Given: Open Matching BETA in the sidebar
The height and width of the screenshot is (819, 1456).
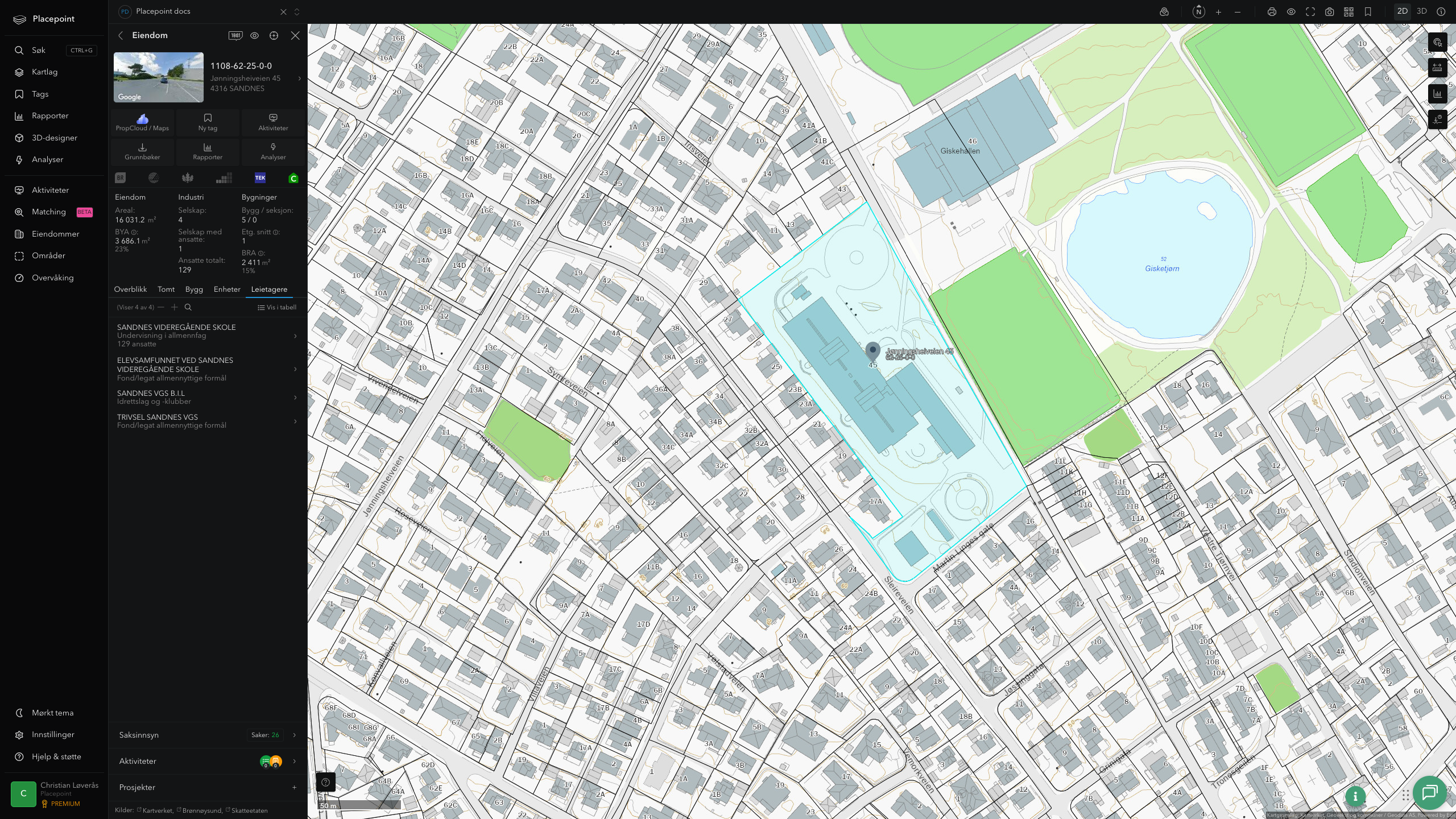Looking at the screenshot, I should [x=54, y=212].
